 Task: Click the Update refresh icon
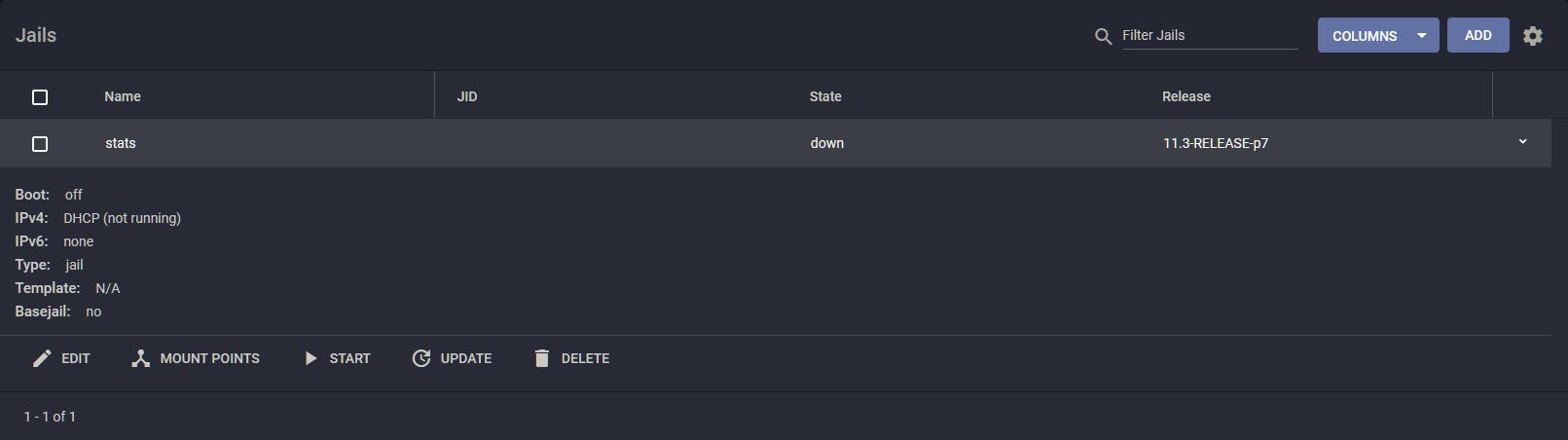pos(421,358)
